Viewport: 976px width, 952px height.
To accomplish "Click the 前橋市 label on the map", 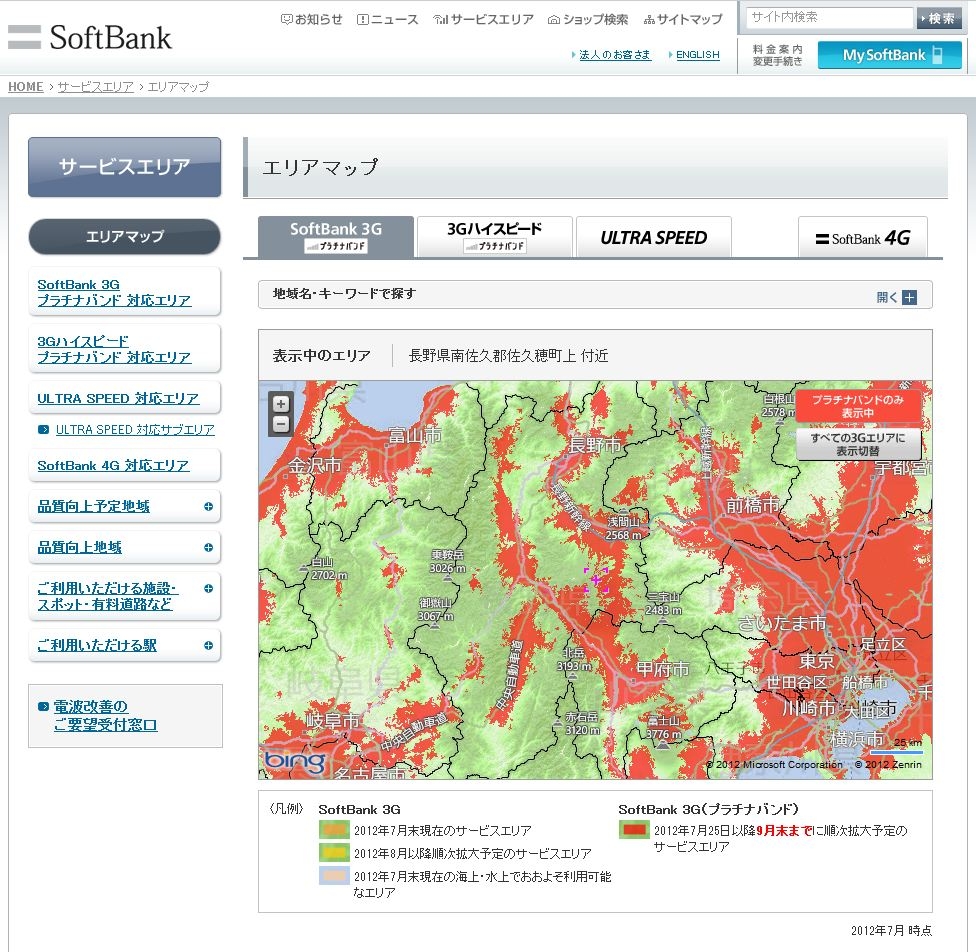I will point(753,505).
